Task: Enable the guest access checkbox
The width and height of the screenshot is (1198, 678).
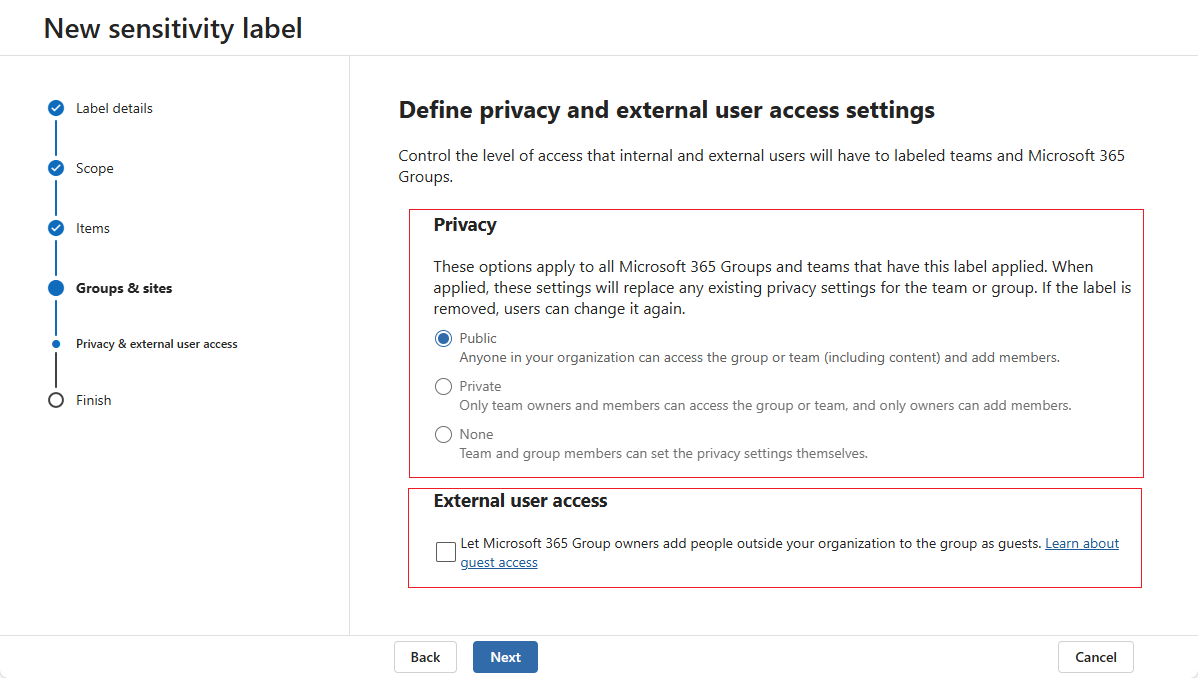Action: tap(445, 551)
